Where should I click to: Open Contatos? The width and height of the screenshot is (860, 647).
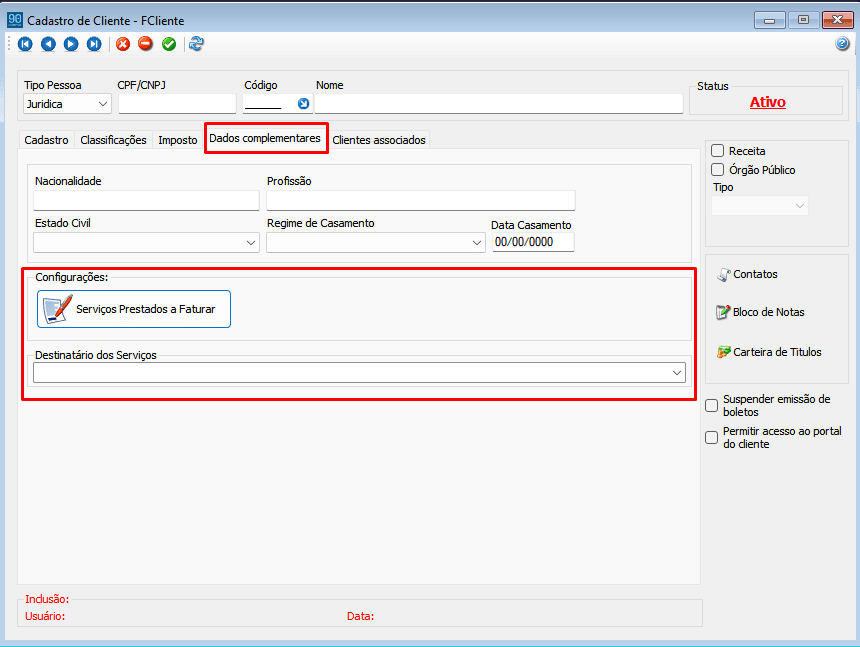748,274
